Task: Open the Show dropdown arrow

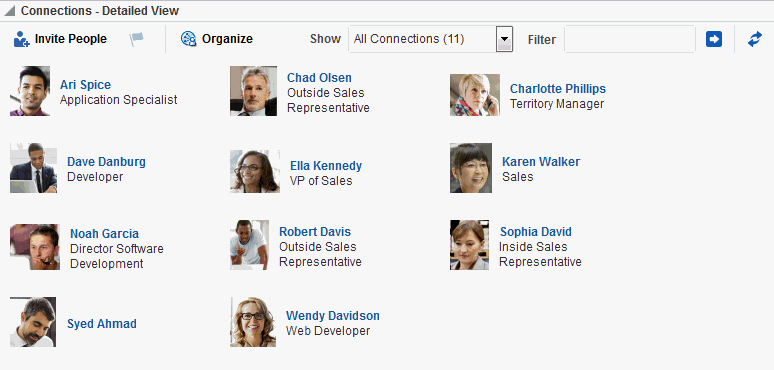Action: (504, 39)
